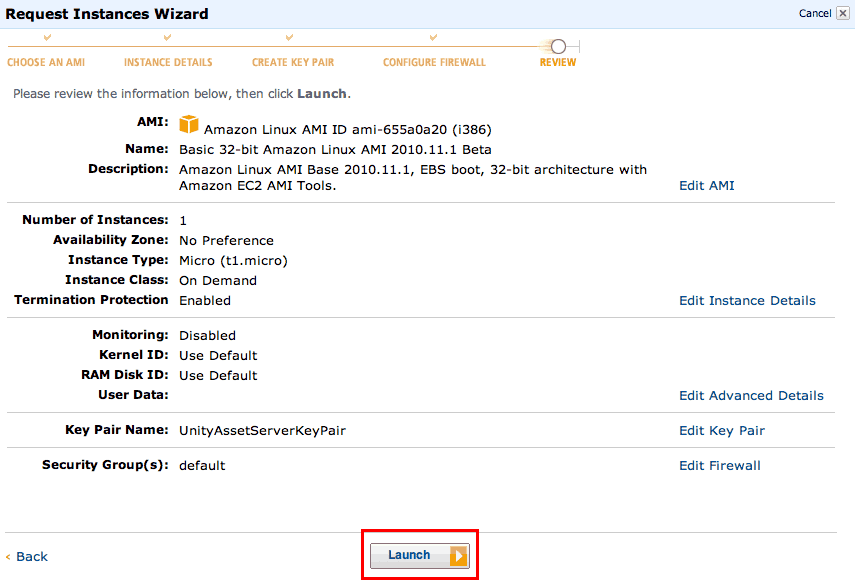Open the Edit AMI link
The image size is (855, 580).
[706, 186]
